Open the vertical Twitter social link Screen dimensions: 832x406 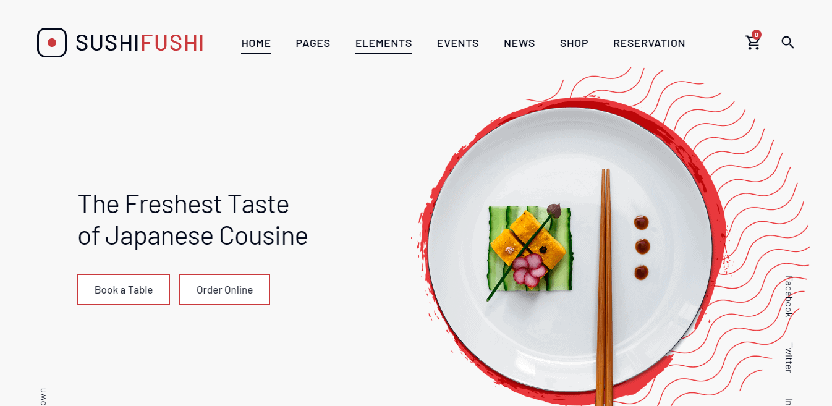pos(788,359)
